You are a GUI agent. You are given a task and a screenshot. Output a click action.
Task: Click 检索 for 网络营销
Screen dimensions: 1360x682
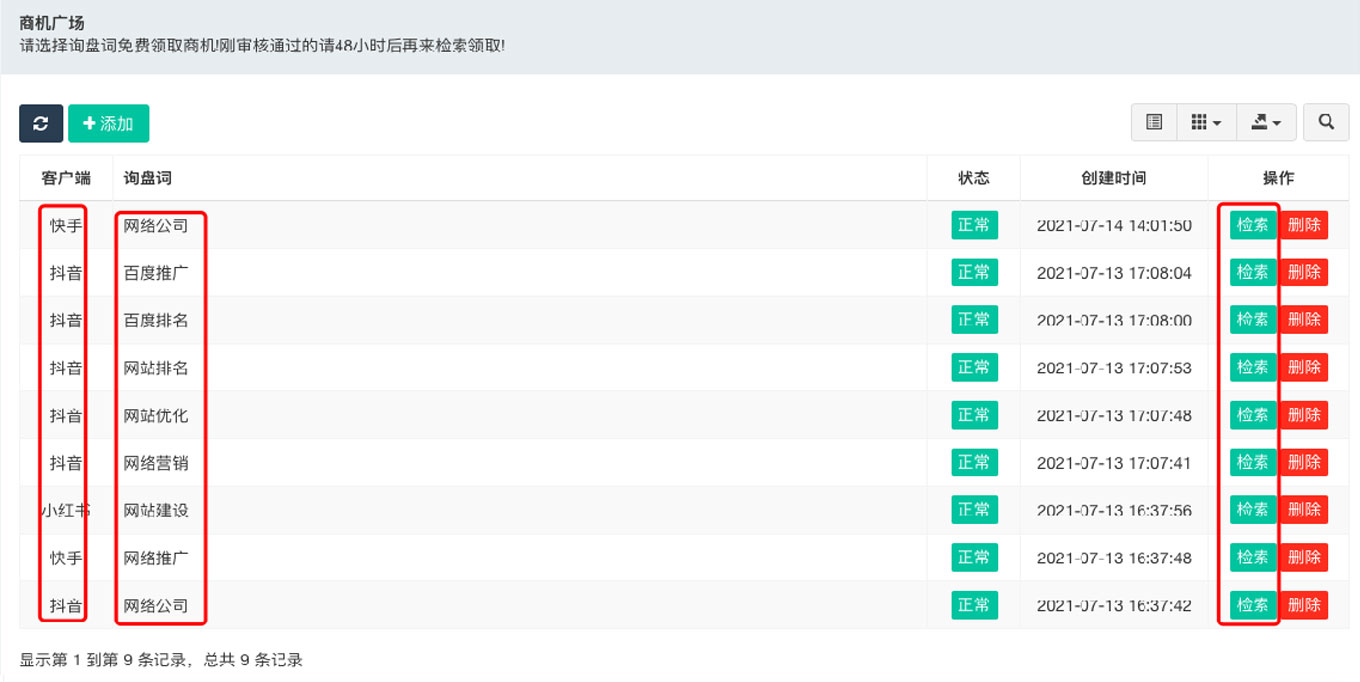1253,462
